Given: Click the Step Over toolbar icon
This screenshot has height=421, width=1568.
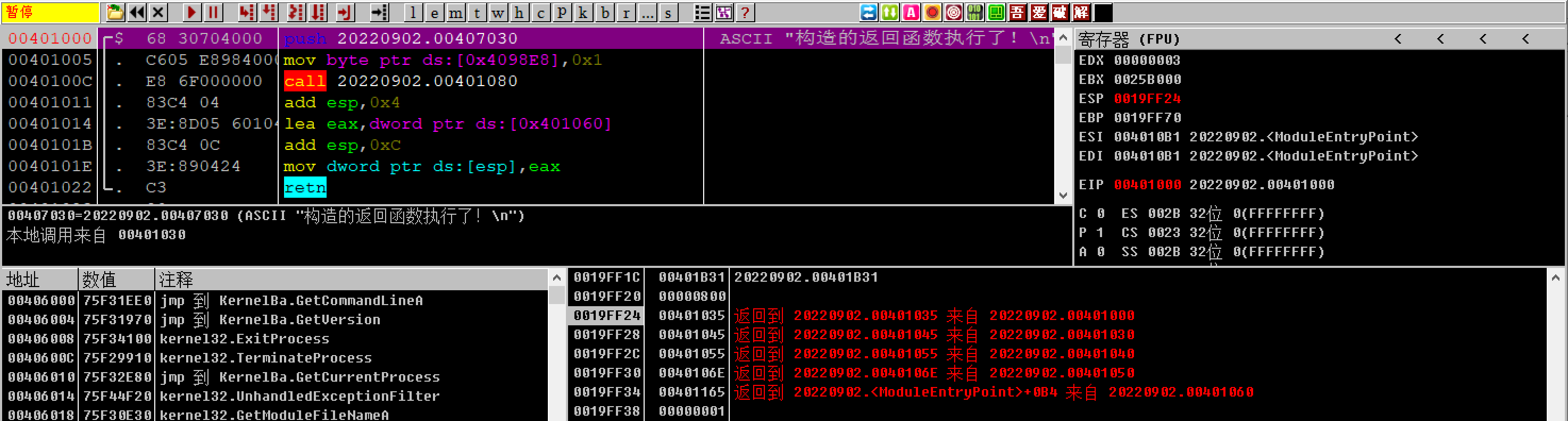Looking at the screenshot, I should [x=269, y=12].
